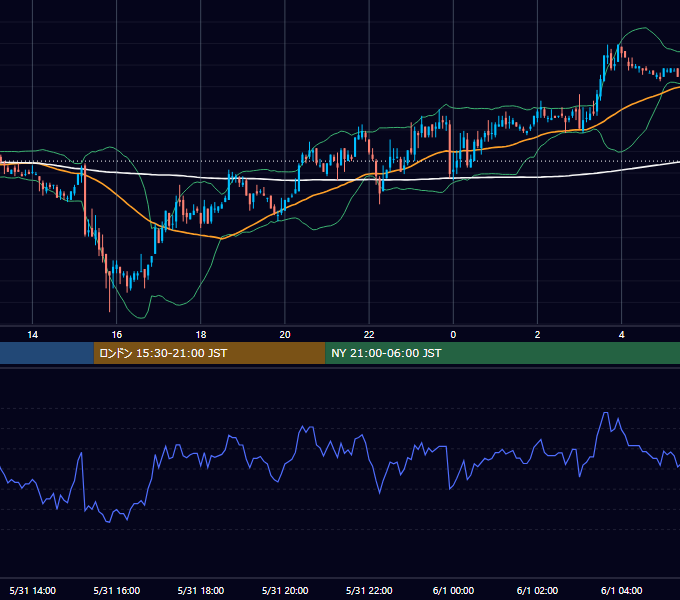Click hour label 16 on price chart axis
Image resolution: width=680 pixels, height=600 pixels.
point(117,335)
